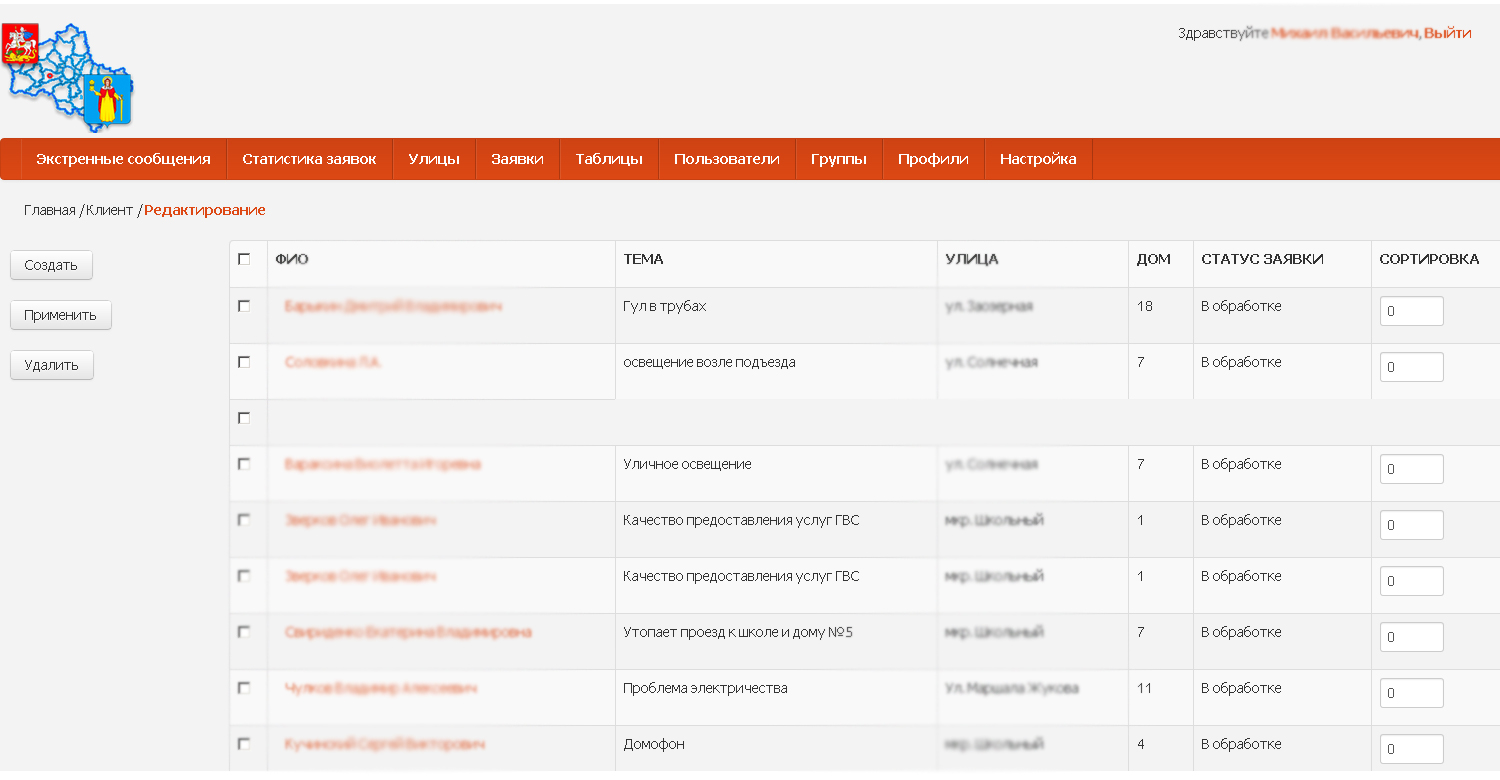Select the Домофон row checkbox

pyautogui.click(x=244, y=744)
